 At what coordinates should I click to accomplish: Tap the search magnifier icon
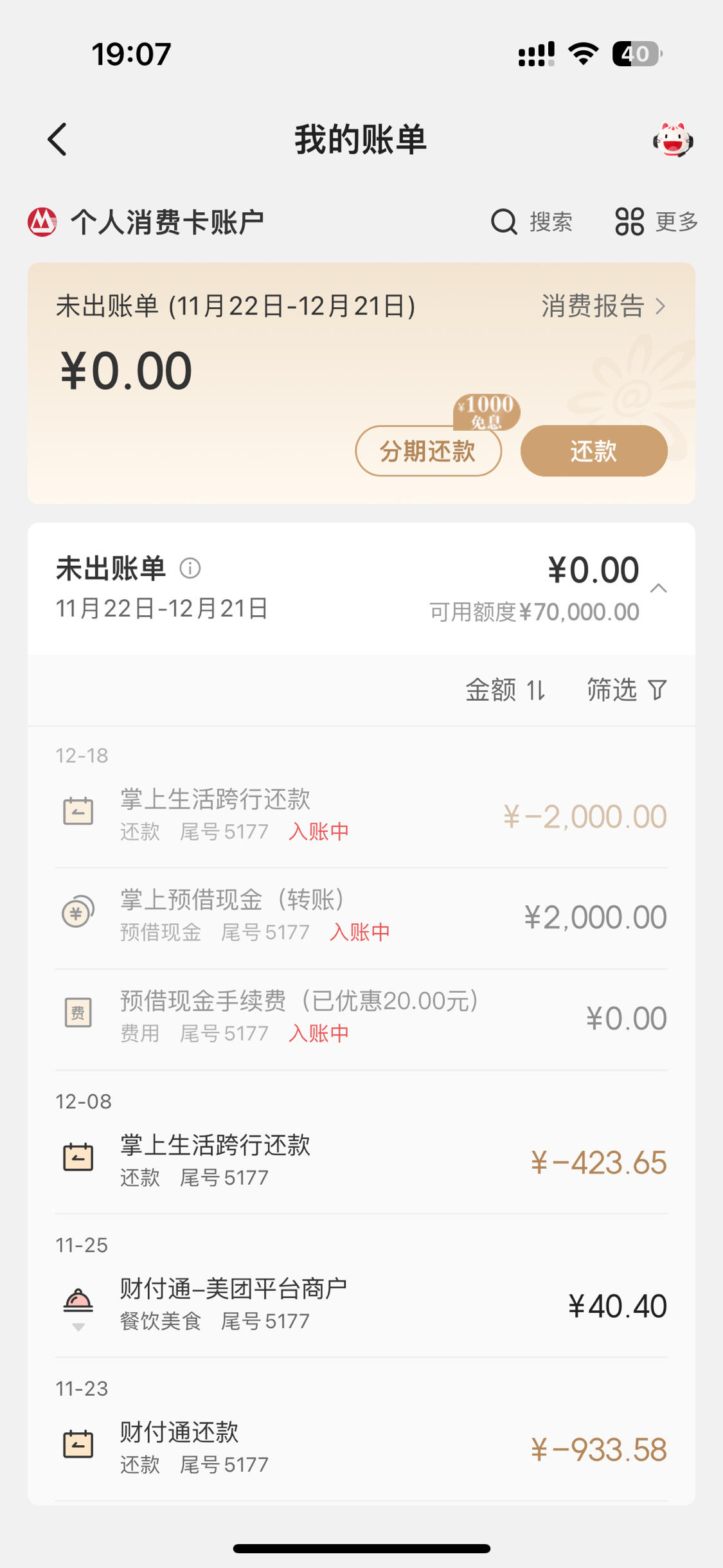pyautogui.click(x=504, y=222)
